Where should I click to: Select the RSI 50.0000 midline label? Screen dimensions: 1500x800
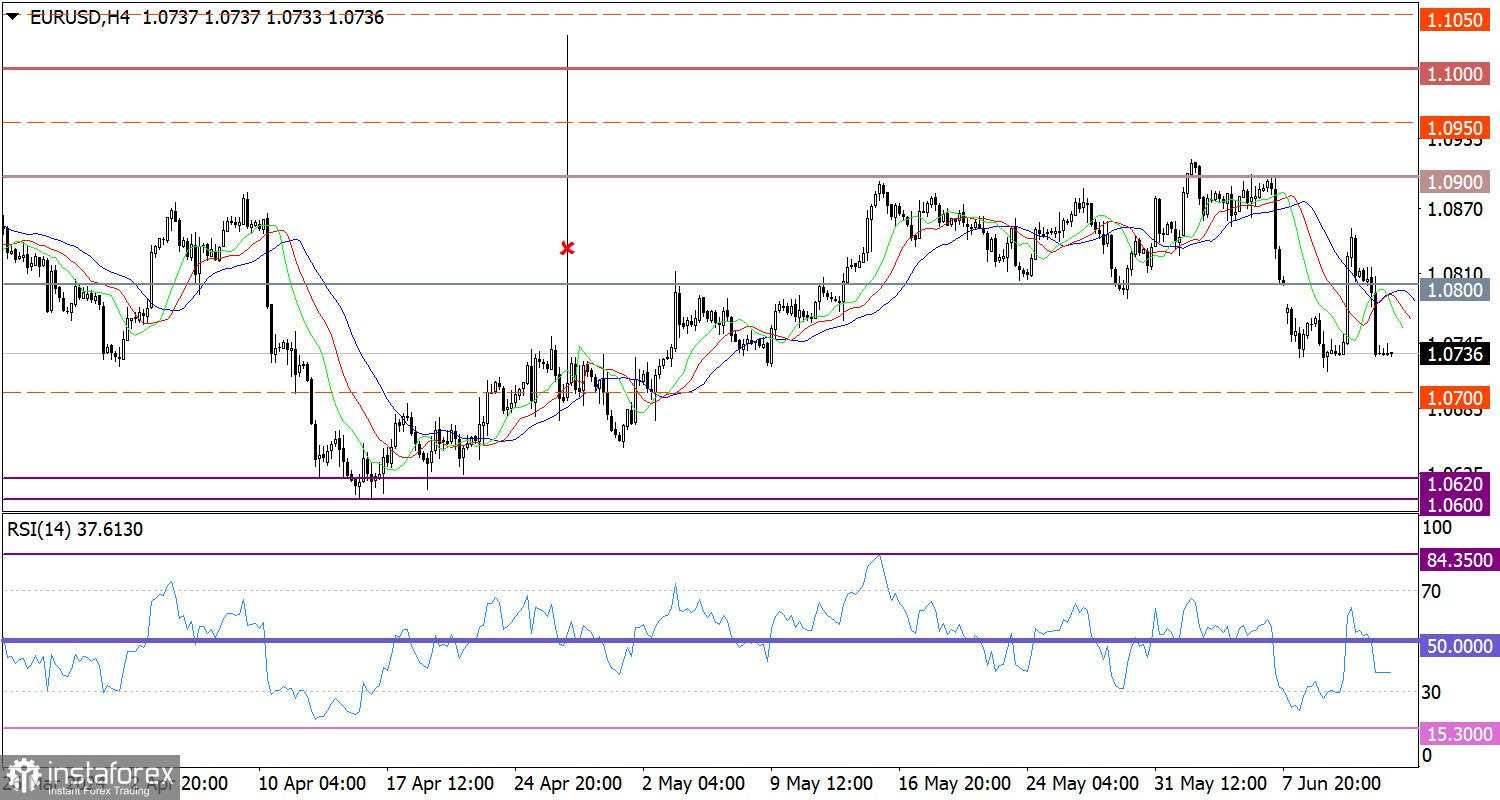pos(1459,646)
